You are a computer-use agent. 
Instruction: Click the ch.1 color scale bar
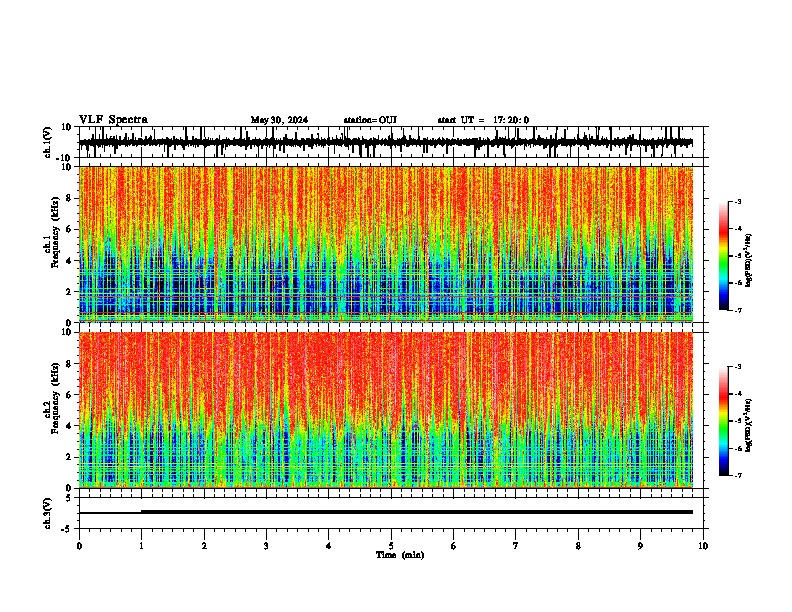tap(724, 256)
